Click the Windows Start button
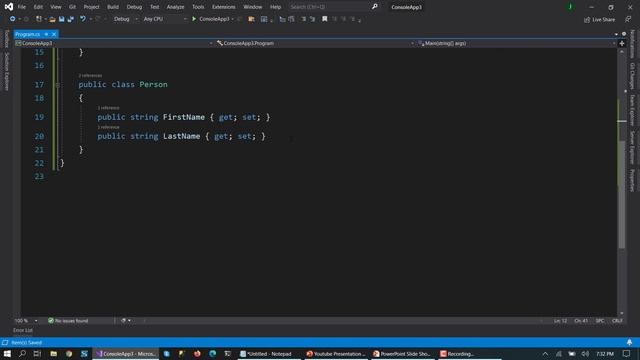This screenshot has height=360, width=640. click(x=7, y=353)
